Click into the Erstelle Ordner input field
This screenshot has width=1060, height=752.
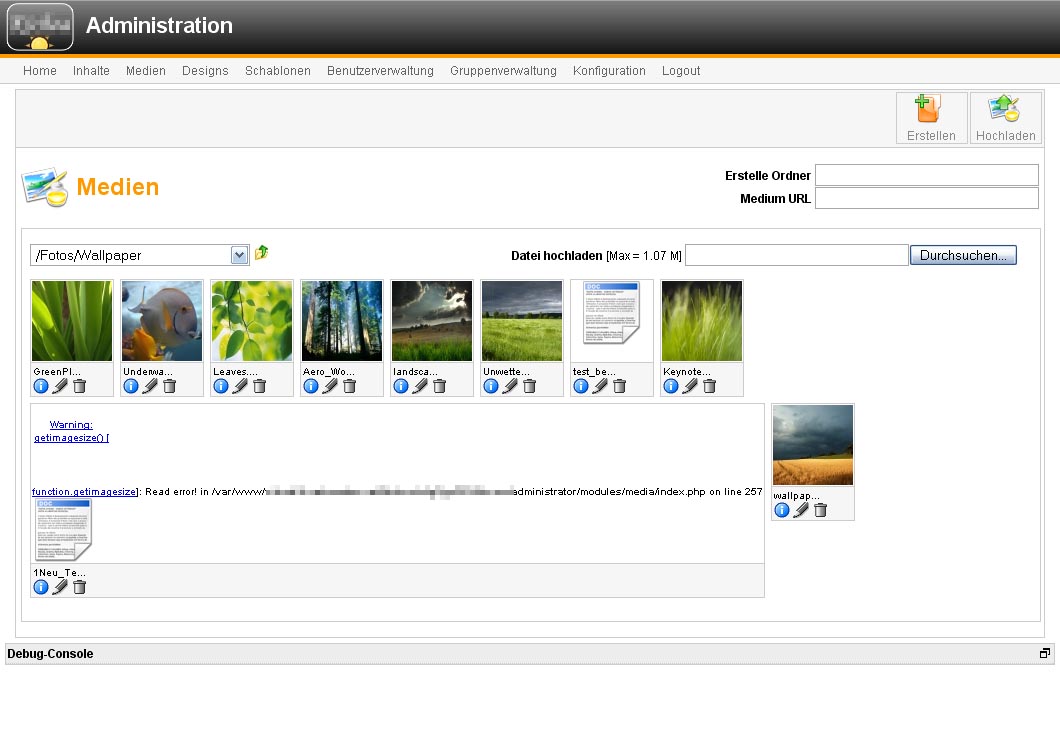tap(926, 176)
